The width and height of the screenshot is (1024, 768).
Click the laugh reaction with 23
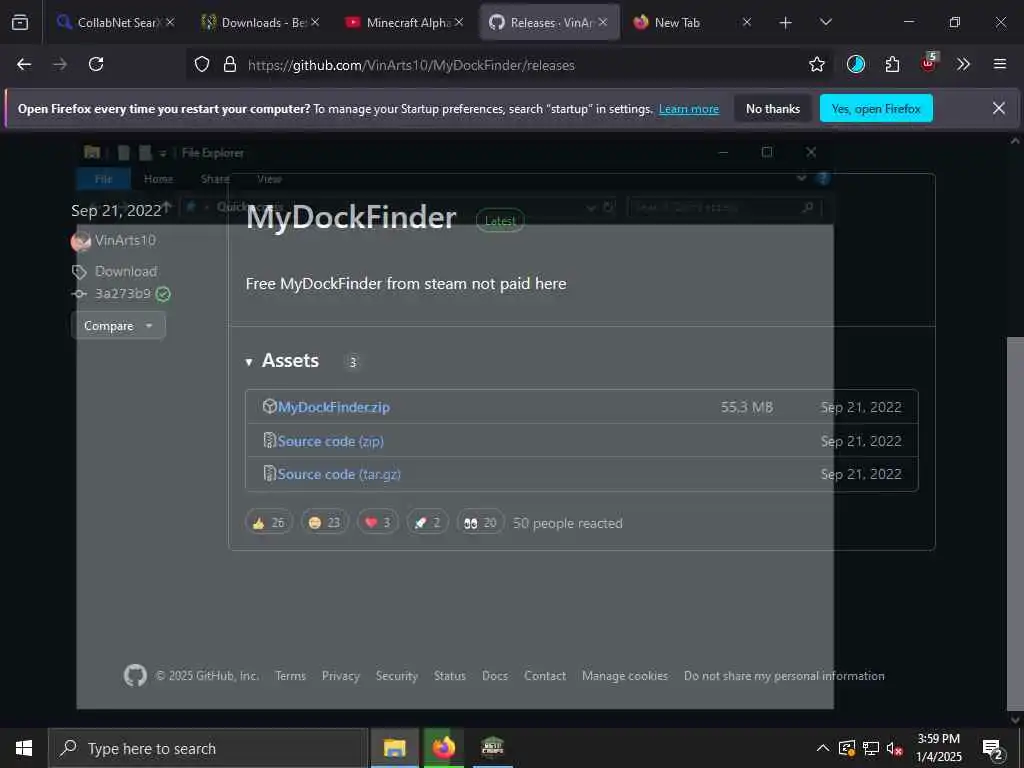325,522
